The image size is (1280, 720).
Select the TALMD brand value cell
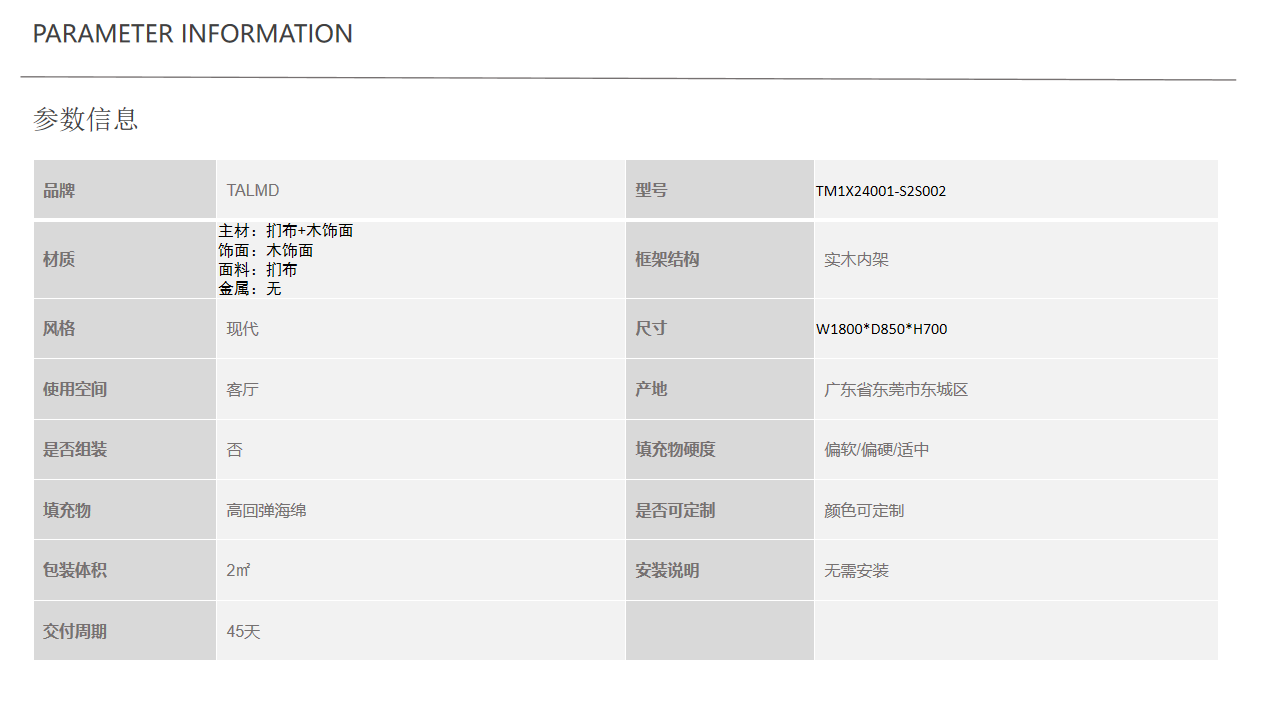pos(253,190)
